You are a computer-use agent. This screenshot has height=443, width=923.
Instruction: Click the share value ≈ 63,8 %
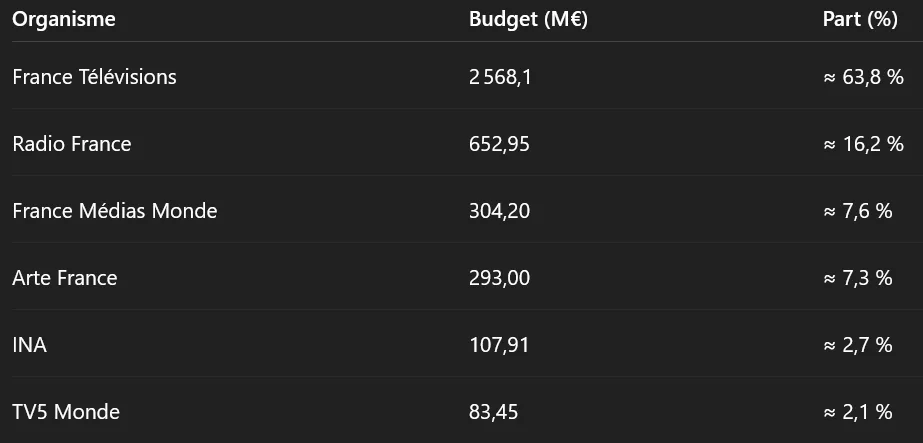point(864,77)
